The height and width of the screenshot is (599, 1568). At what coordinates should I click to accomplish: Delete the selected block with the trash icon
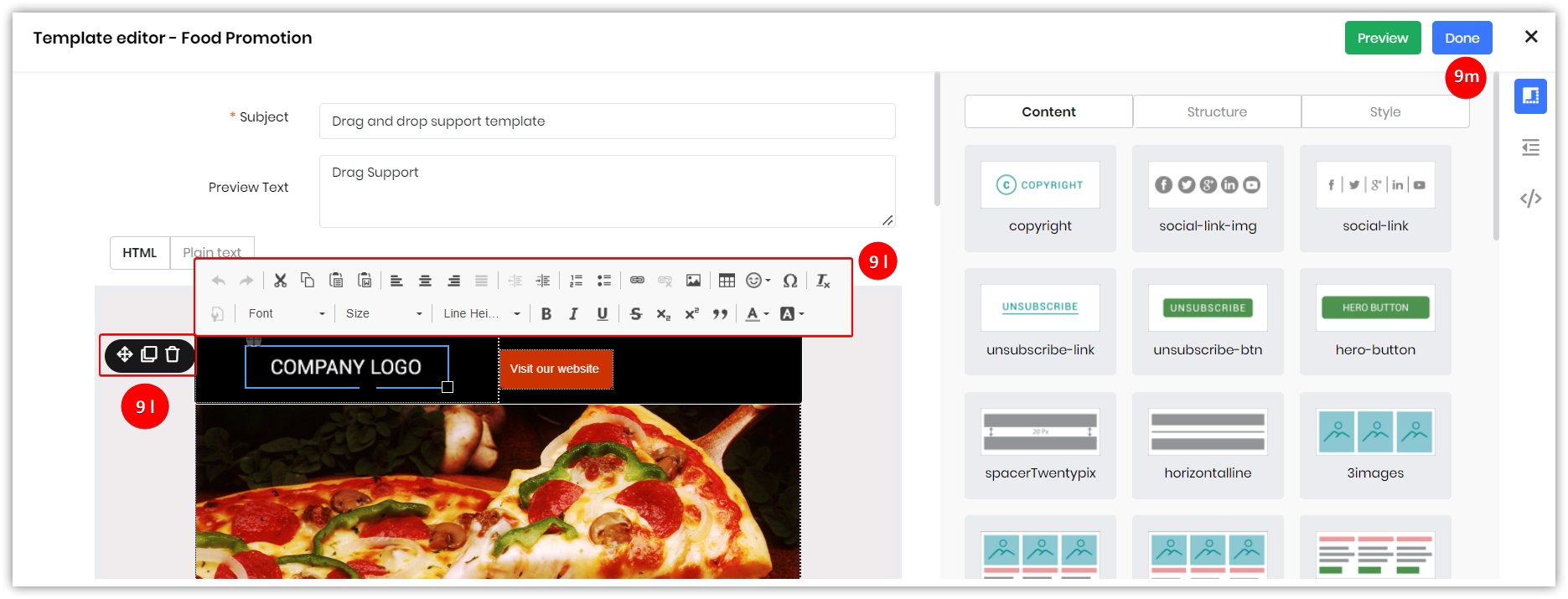(x=173, y=354)
